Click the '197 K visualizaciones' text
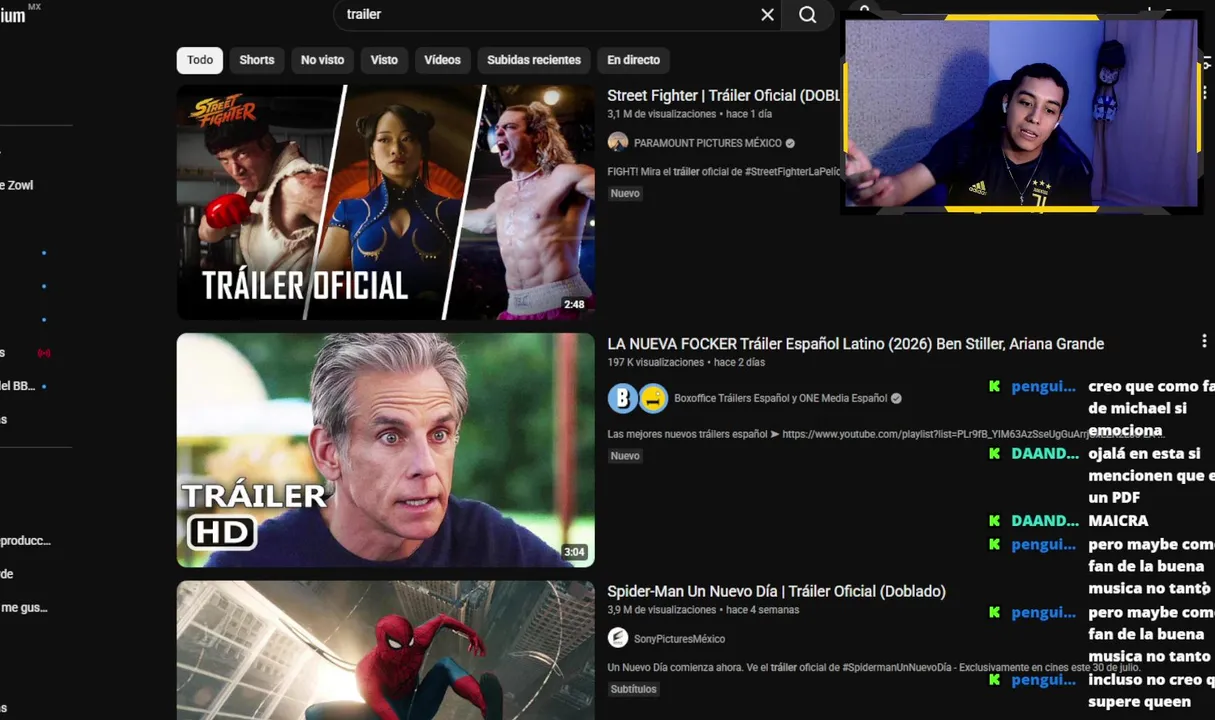 tap(656, 362)
